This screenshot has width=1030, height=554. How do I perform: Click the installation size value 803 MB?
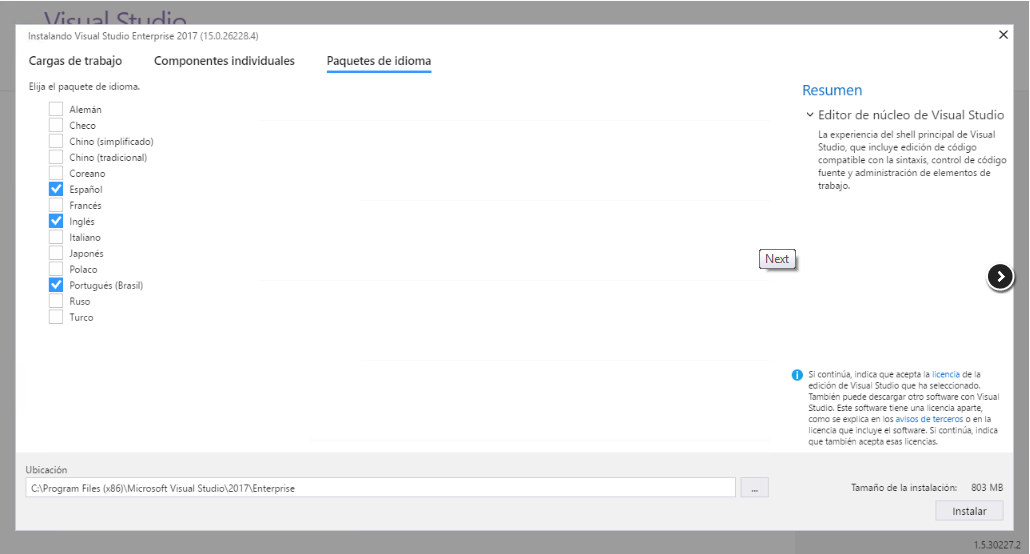(x=987, y=488)
